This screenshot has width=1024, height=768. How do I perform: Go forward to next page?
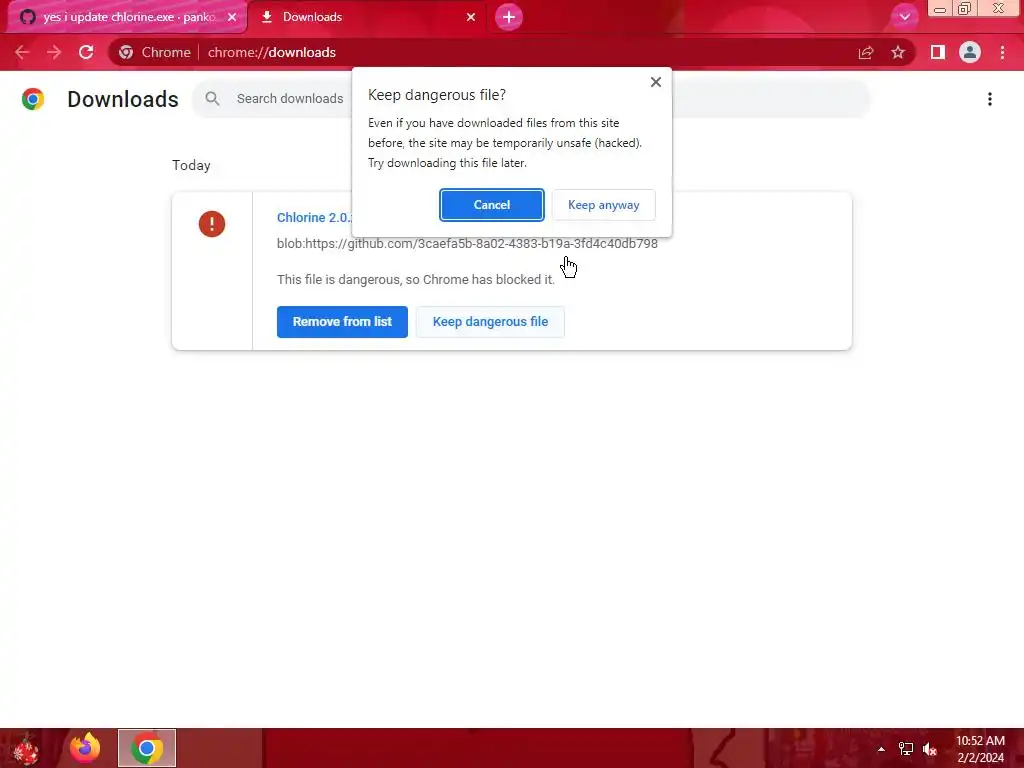click(x=54, y=52)
